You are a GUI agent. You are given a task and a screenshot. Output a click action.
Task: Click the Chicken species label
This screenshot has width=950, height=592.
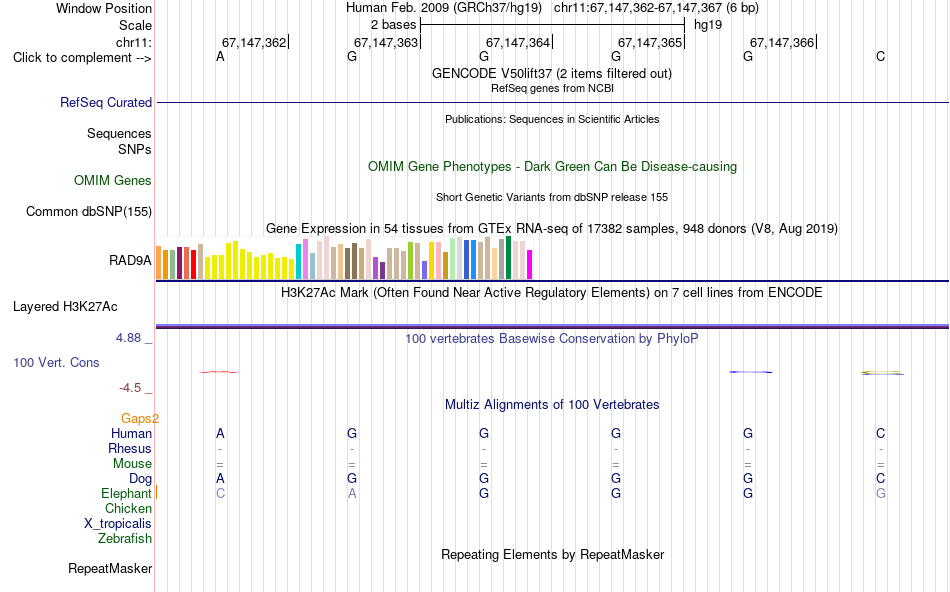(x=128, y=508)
